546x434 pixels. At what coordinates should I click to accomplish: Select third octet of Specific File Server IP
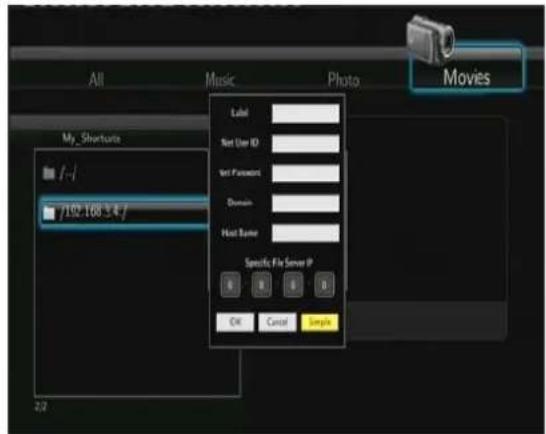[x=293, y=285]
